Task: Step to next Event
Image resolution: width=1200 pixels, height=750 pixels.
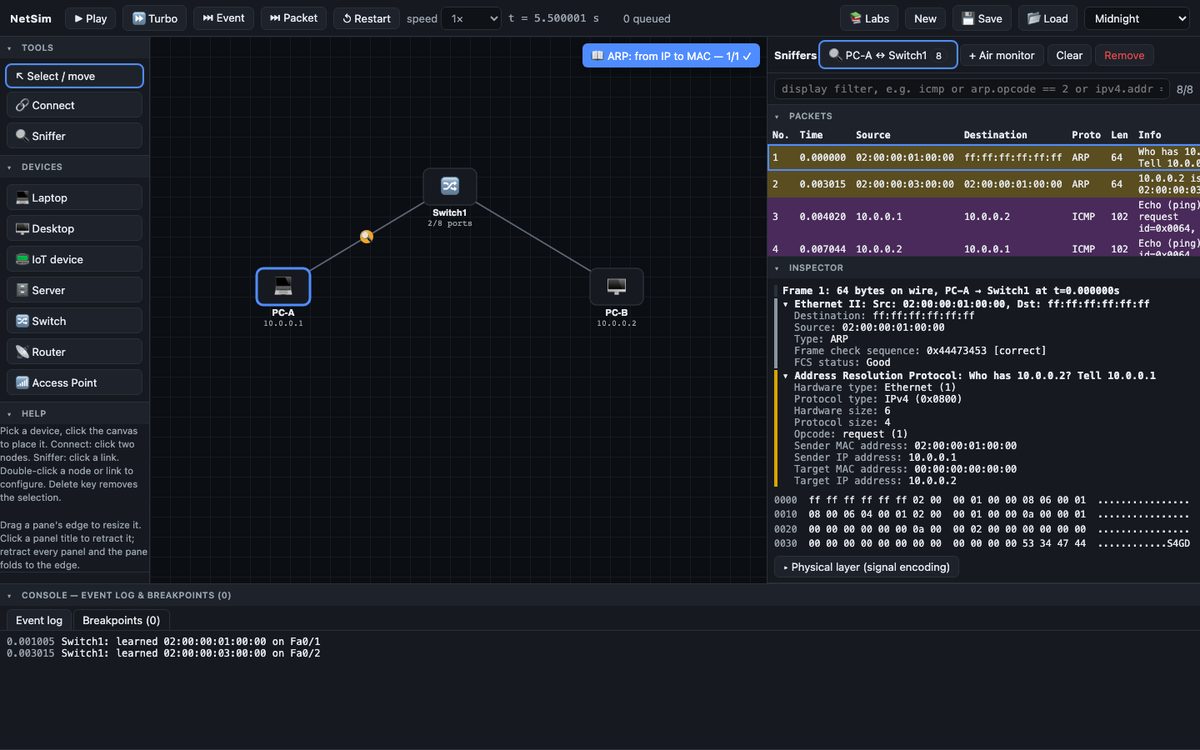Action: click(223, 18)
